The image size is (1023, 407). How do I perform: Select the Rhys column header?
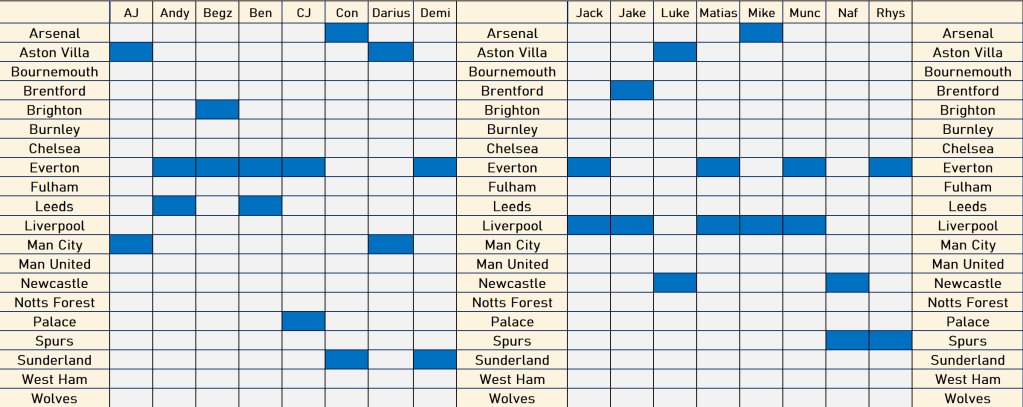click(x=890, y=13)
